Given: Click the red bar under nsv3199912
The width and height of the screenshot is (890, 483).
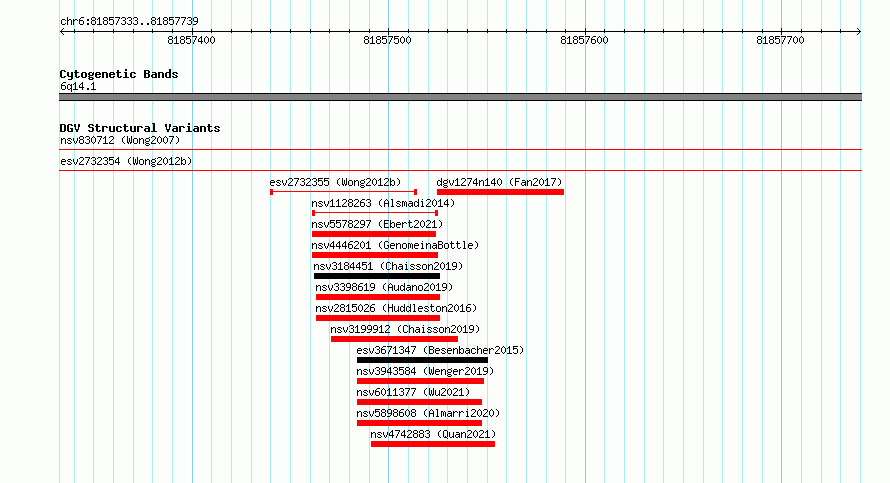Looking at the screenshot, I should [394, 339].
